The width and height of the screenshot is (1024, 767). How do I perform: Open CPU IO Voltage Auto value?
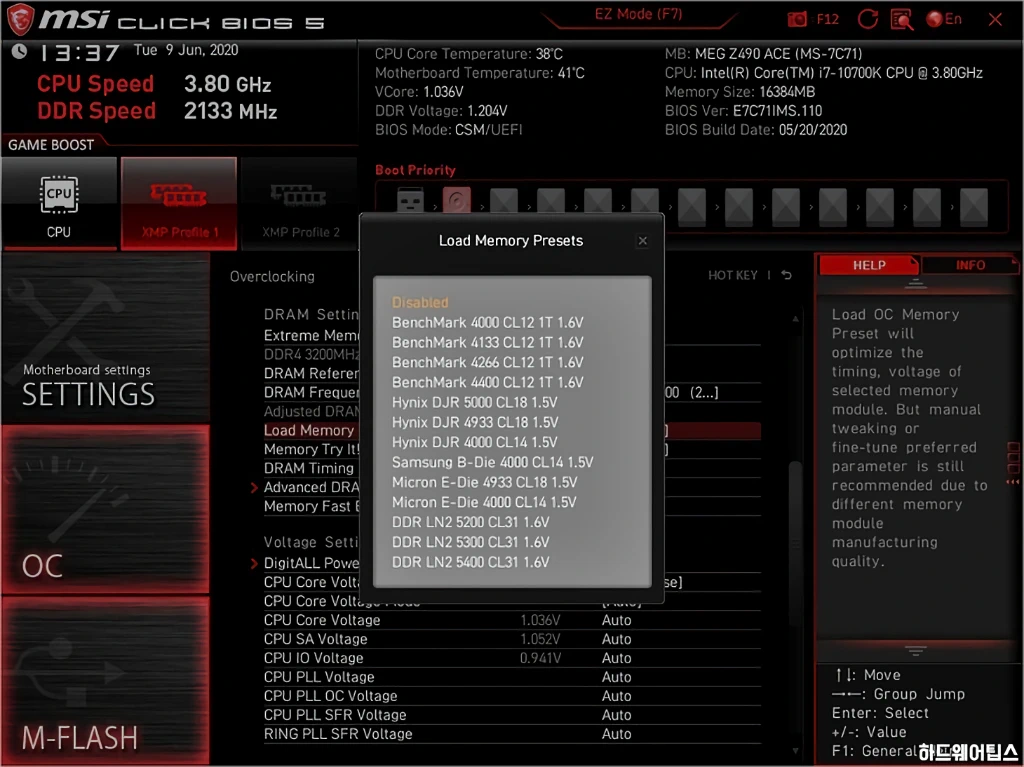pyautogui.click(x=616, y=658)
